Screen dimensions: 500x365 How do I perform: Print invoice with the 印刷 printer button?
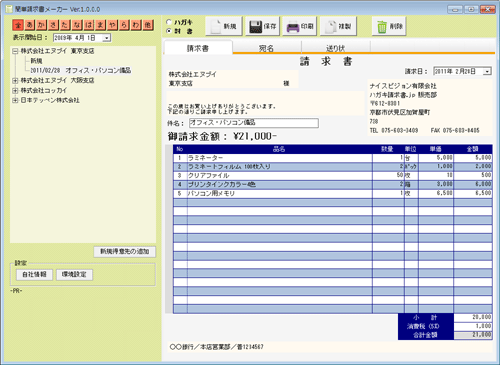(x=300, y=26)
